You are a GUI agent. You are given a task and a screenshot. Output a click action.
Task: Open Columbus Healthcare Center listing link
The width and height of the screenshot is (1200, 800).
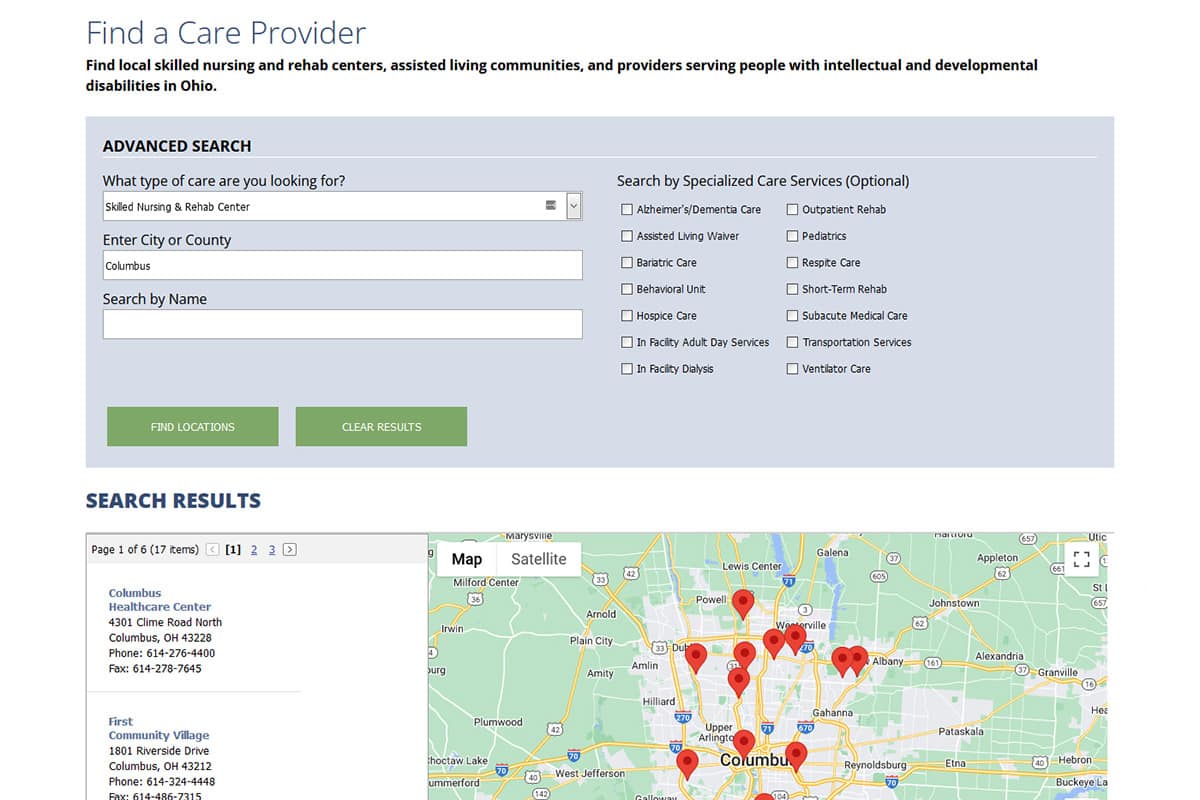(x=159, y=600)
